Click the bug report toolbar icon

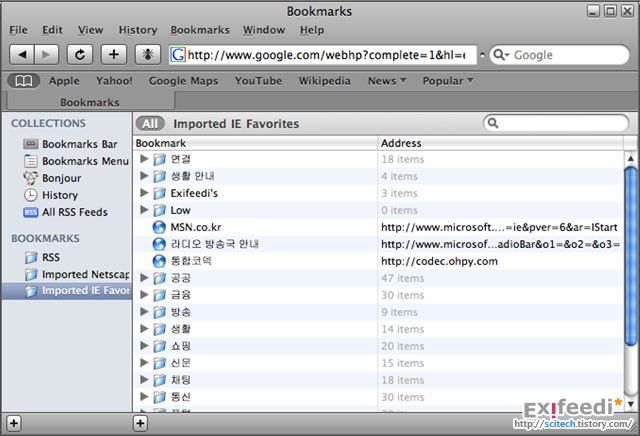tap(148, 55)
